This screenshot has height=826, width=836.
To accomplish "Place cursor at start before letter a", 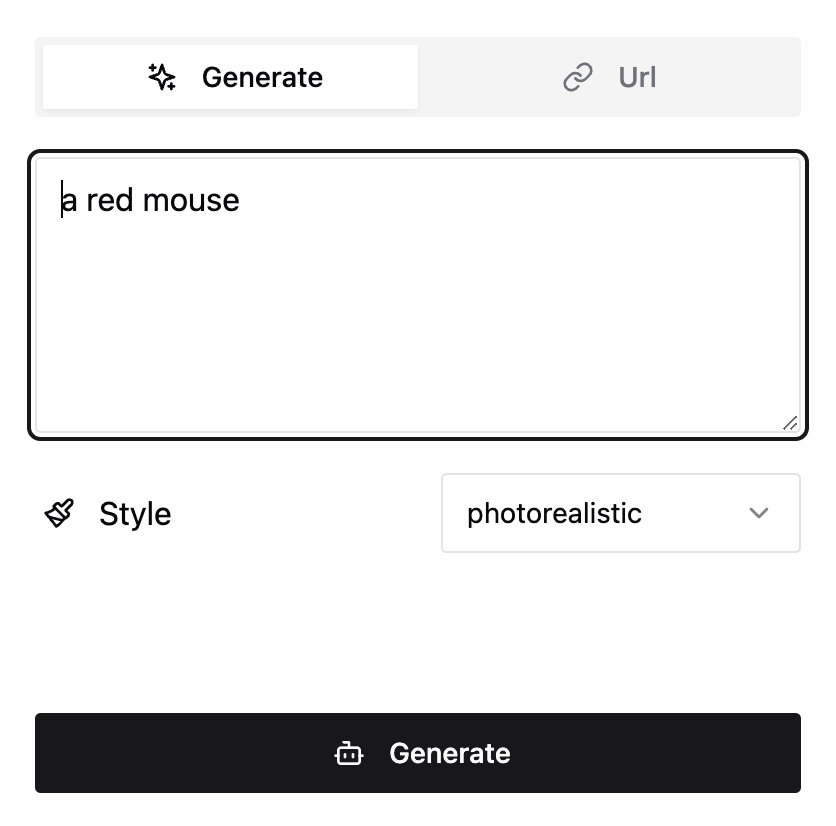I will [61, 201].
